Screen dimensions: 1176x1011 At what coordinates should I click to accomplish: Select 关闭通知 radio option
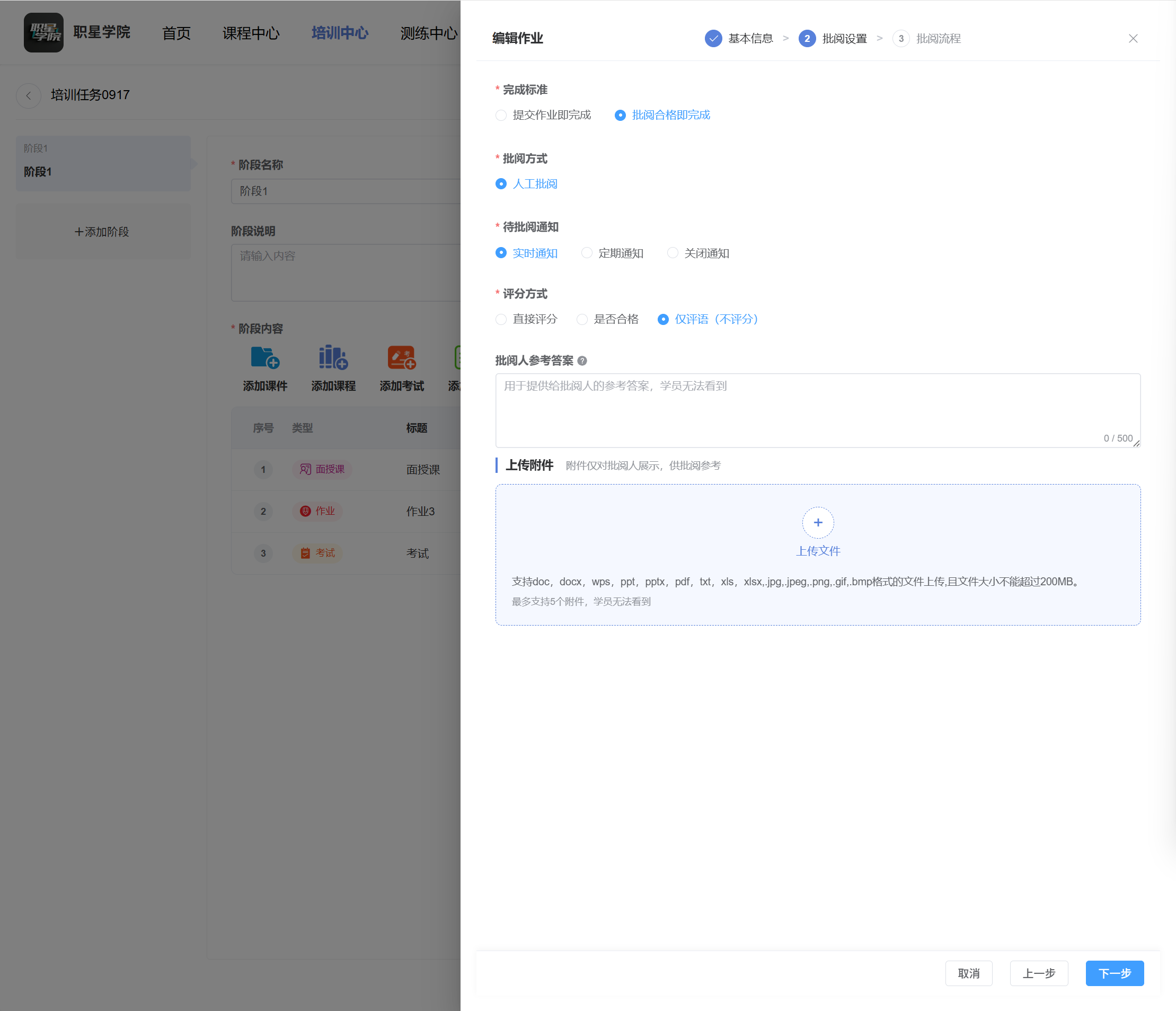tap(698, 253)
